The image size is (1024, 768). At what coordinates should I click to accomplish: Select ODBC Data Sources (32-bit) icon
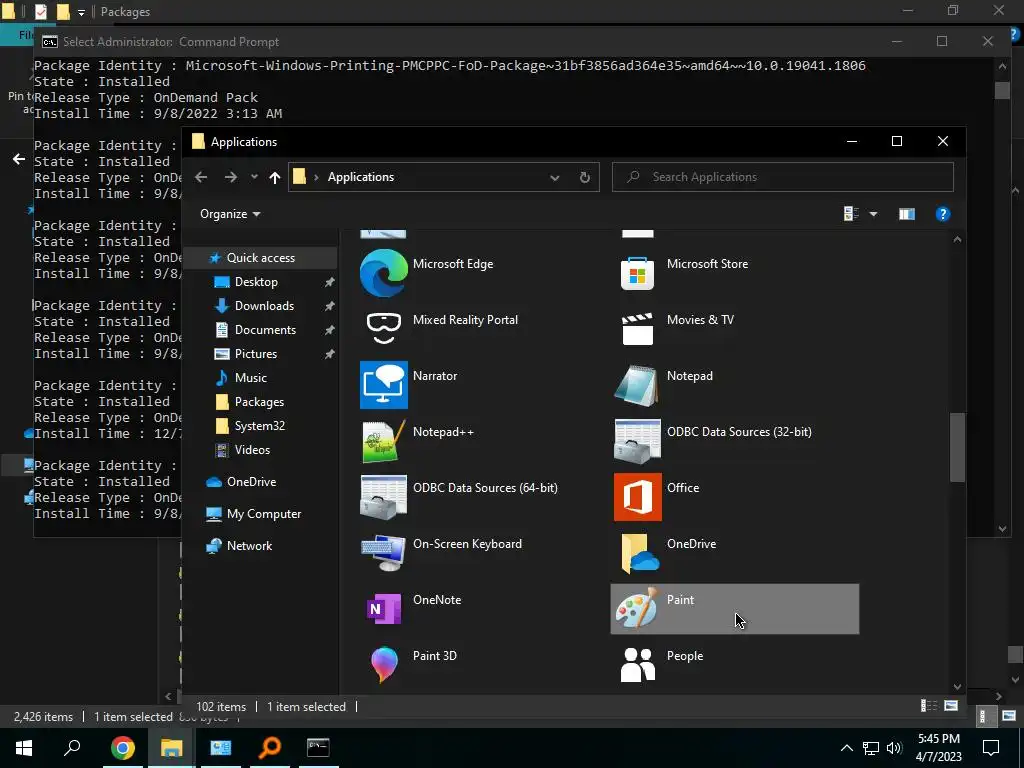click(x=637, y=441)
